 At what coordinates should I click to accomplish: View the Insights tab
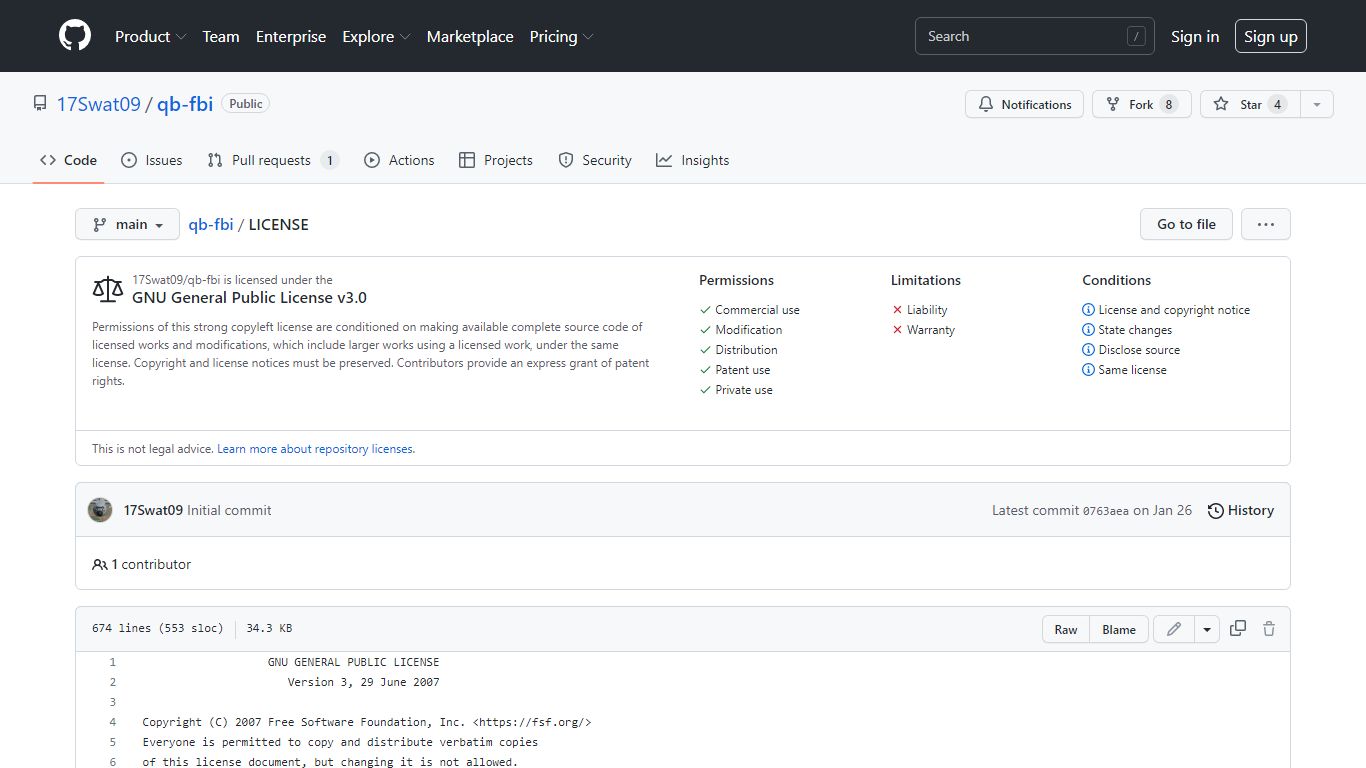click(x=693, y=160)
